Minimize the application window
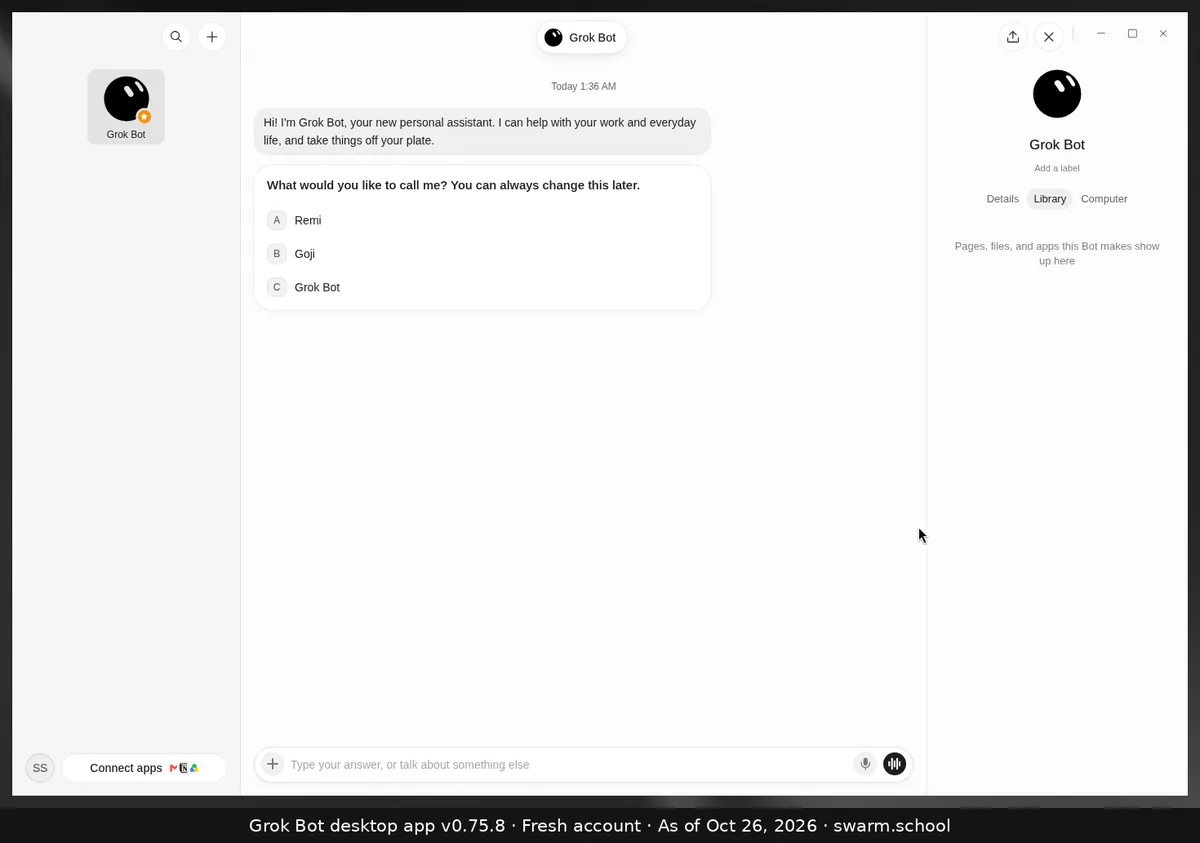Image resolution: width=1200 pixels, height=843 pixels. 1101,34
